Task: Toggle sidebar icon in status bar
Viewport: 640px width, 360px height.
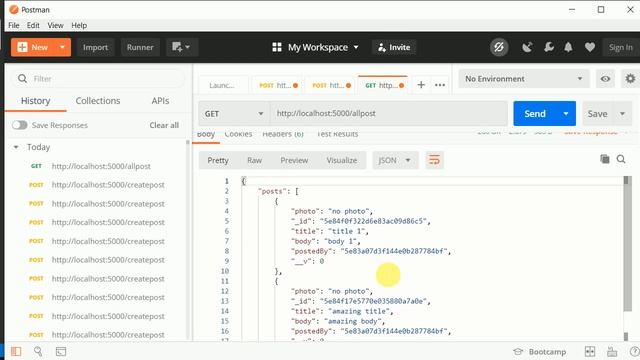Action: 16,351
